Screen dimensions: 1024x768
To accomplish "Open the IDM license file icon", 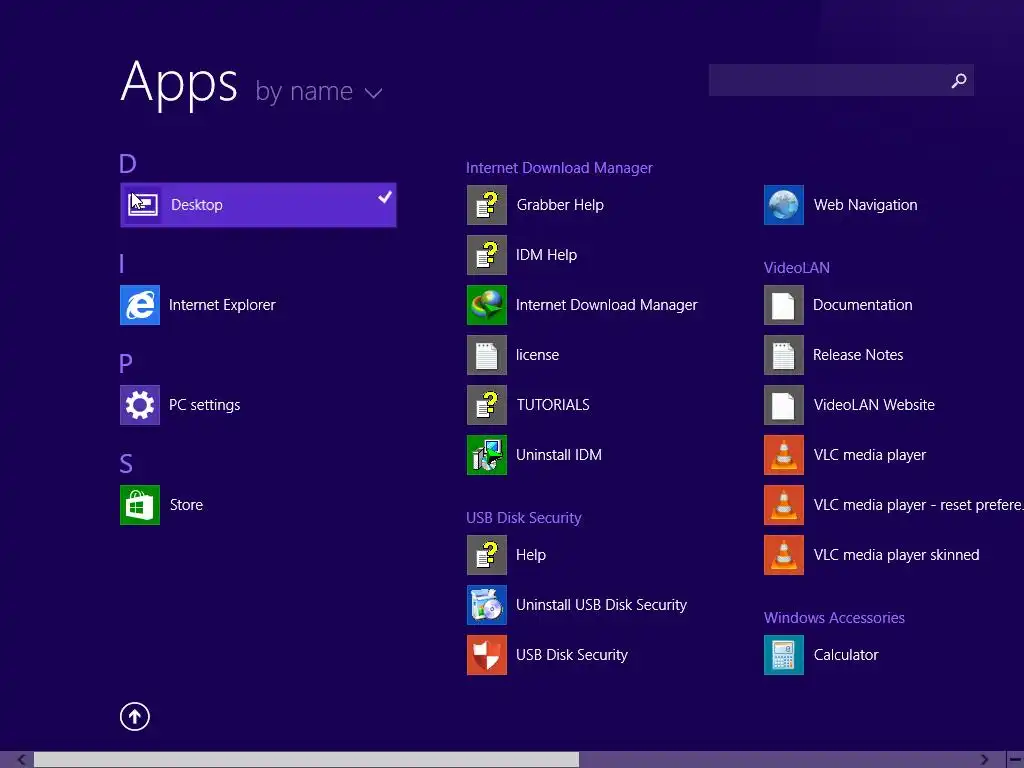I will pos(487,355).
